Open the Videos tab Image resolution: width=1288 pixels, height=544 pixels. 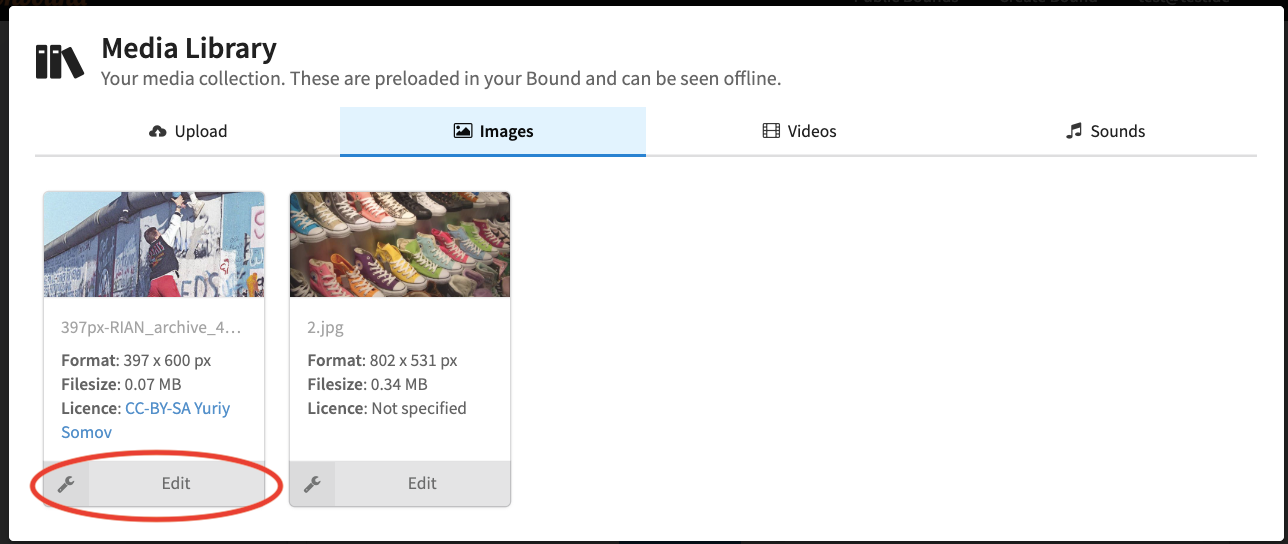(x=798, y=131)
